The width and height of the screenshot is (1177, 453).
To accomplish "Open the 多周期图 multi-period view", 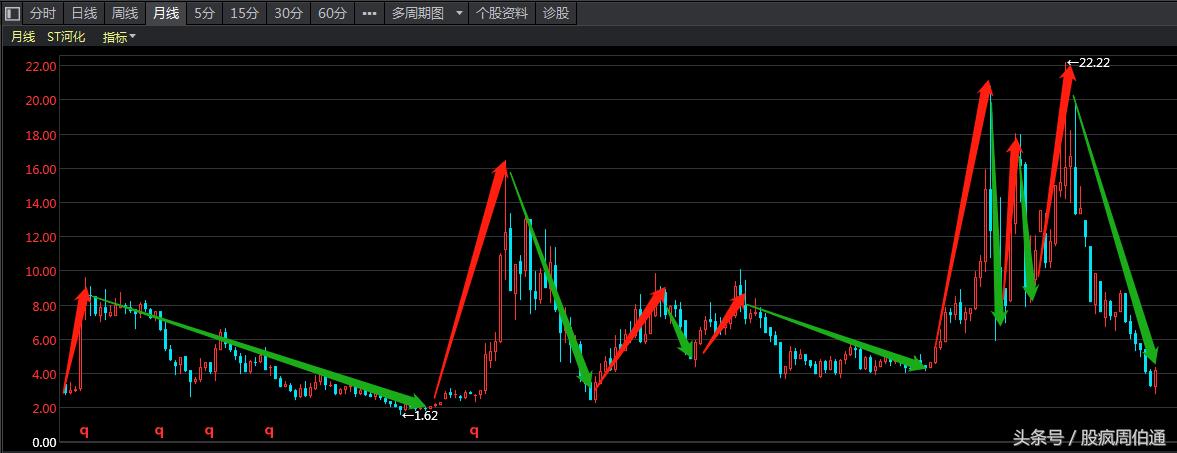I will (x=418, y=13).
